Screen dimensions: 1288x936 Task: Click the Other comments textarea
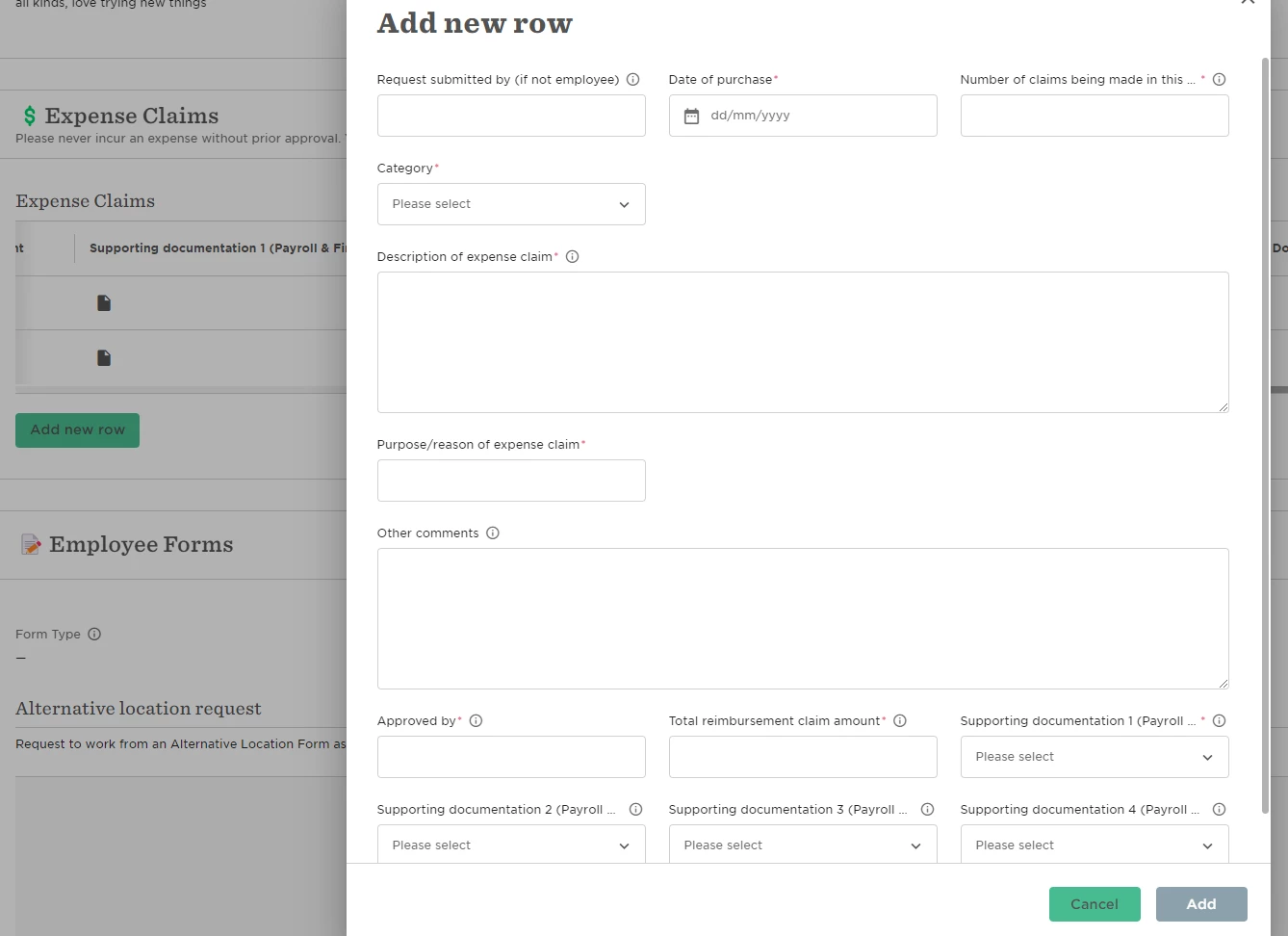pos(803,618)
